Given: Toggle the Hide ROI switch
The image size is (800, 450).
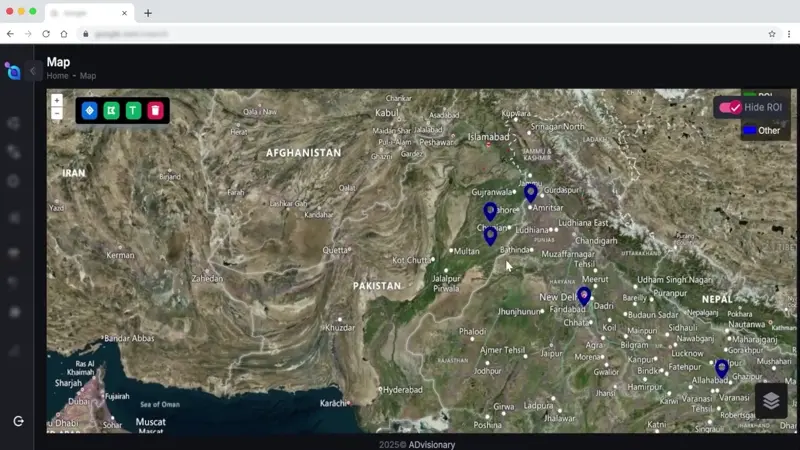Looking at the screenshot, I should pyautogui.click(x=730, y=107).
